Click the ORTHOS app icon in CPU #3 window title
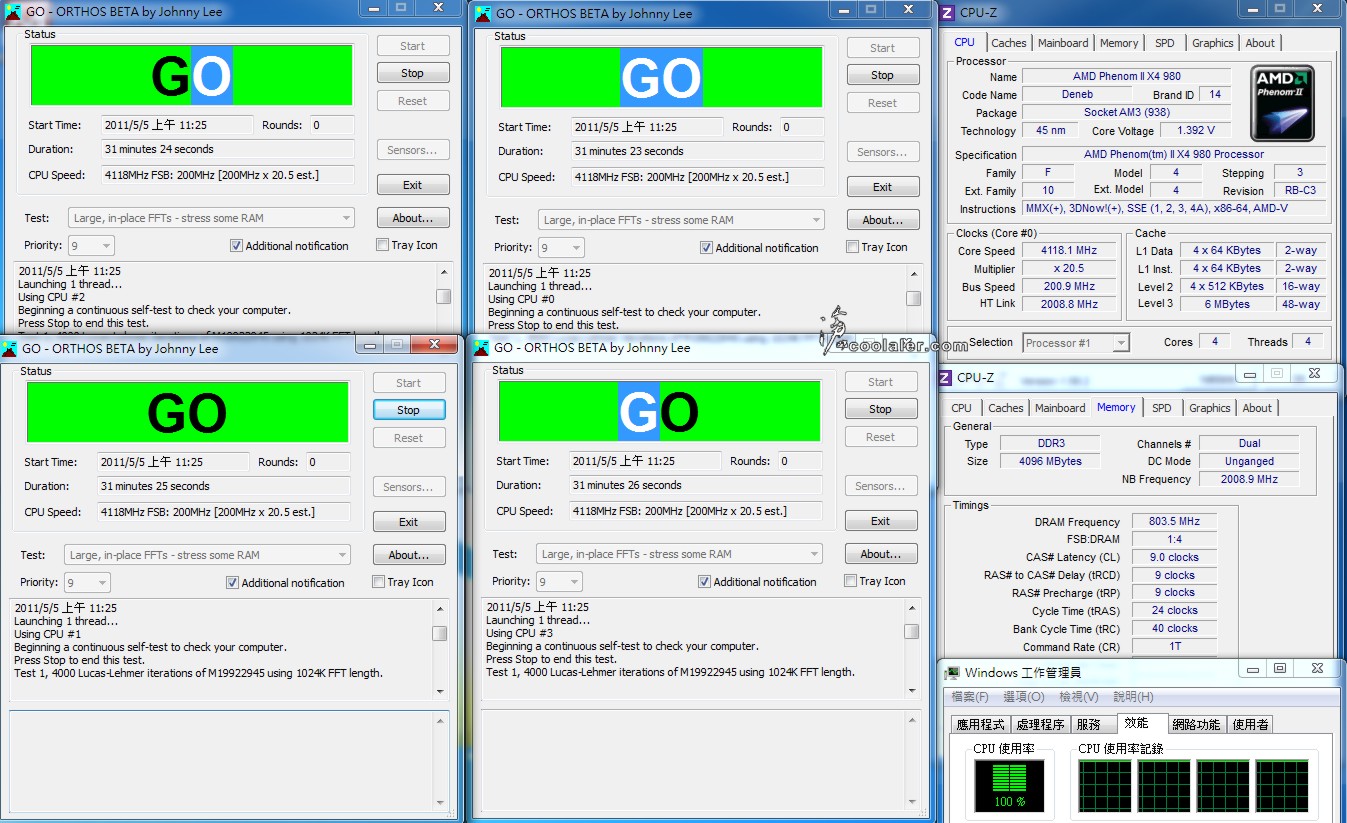 (x=481, y=348)
